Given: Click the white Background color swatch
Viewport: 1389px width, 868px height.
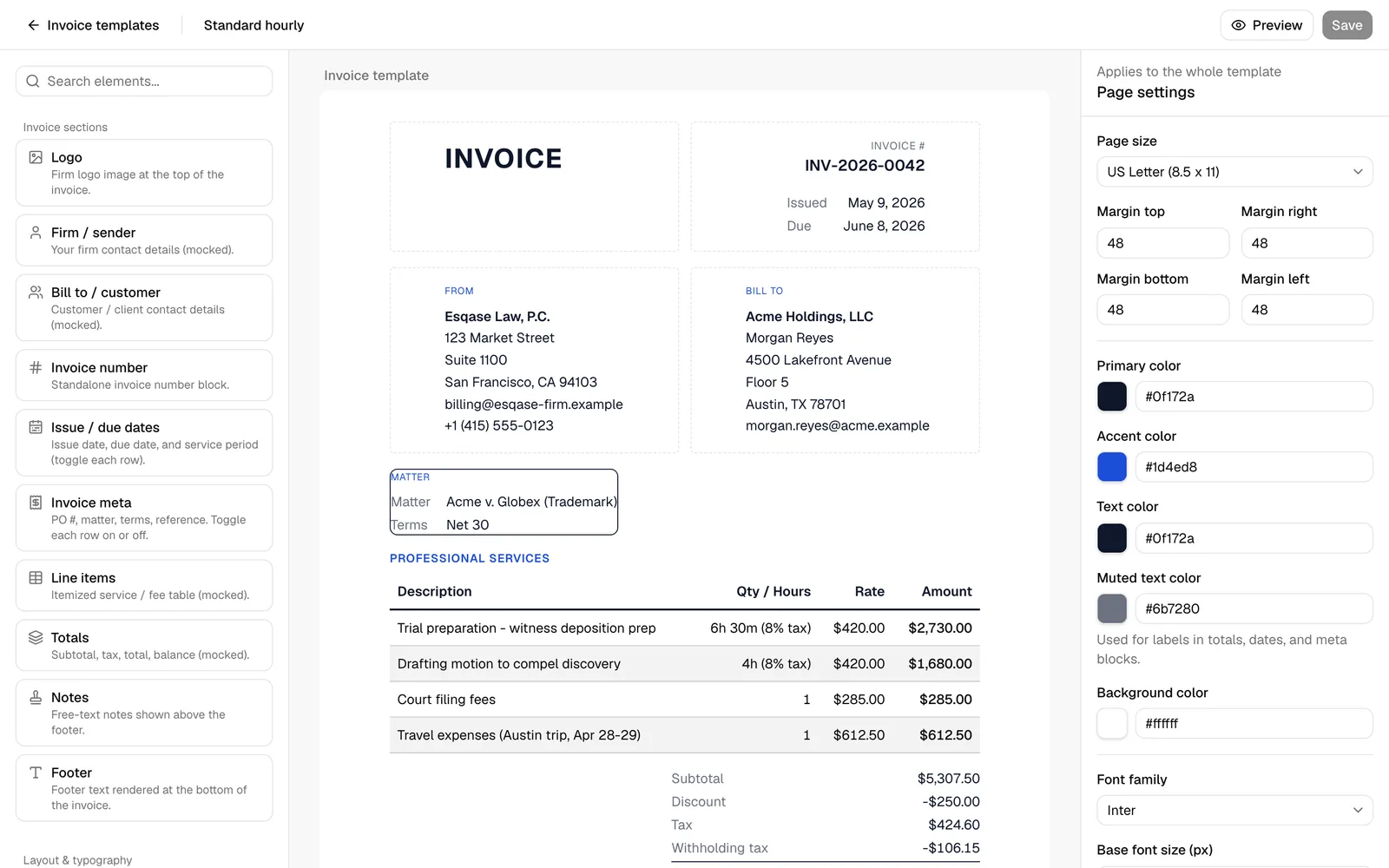Looking at the screenshot, I should [1112, 723].
